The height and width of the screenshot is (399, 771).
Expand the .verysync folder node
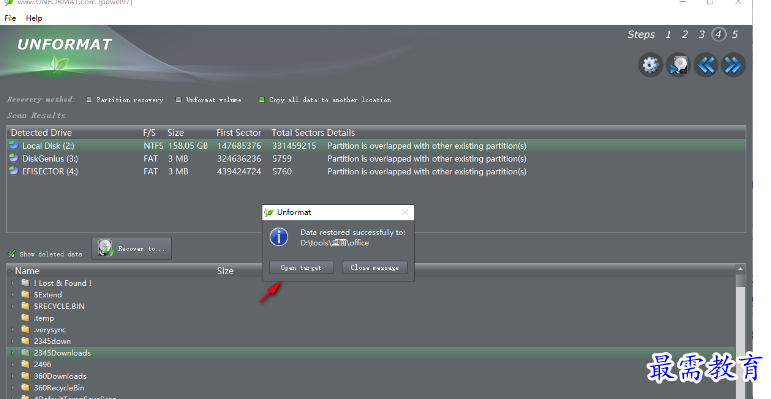tap(12, 330)
